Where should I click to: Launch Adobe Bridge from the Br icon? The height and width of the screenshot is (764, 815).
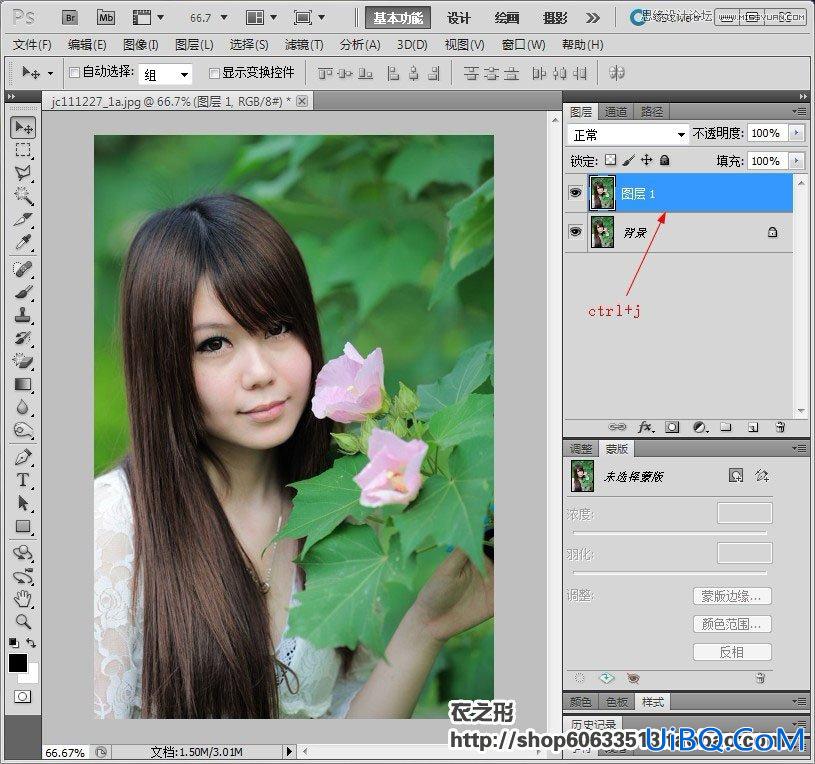point(70,18)
